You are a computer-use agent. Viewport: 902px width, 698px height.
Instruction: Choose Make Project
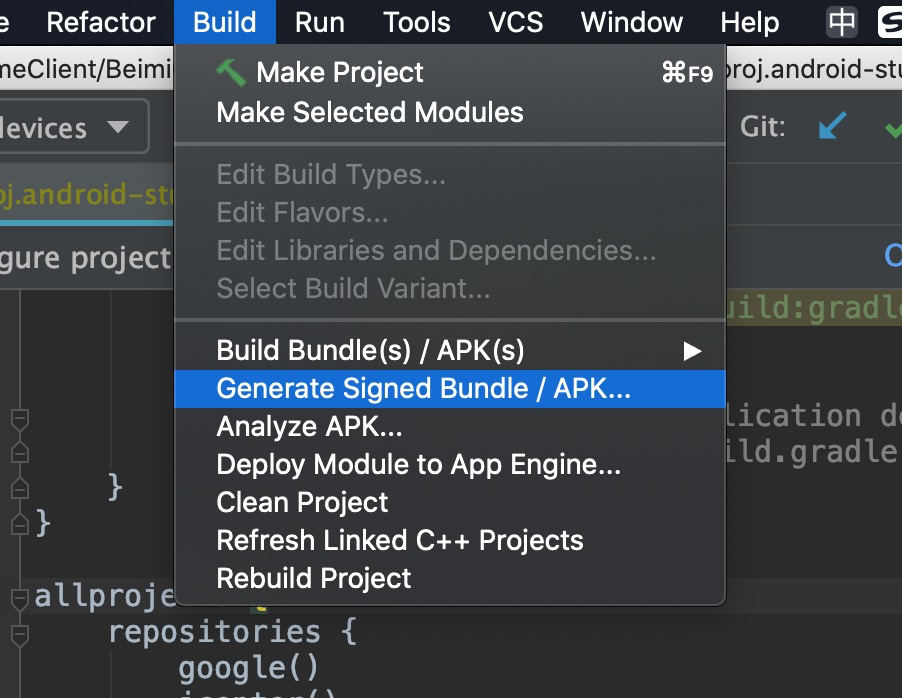click(x=450, y=73)
